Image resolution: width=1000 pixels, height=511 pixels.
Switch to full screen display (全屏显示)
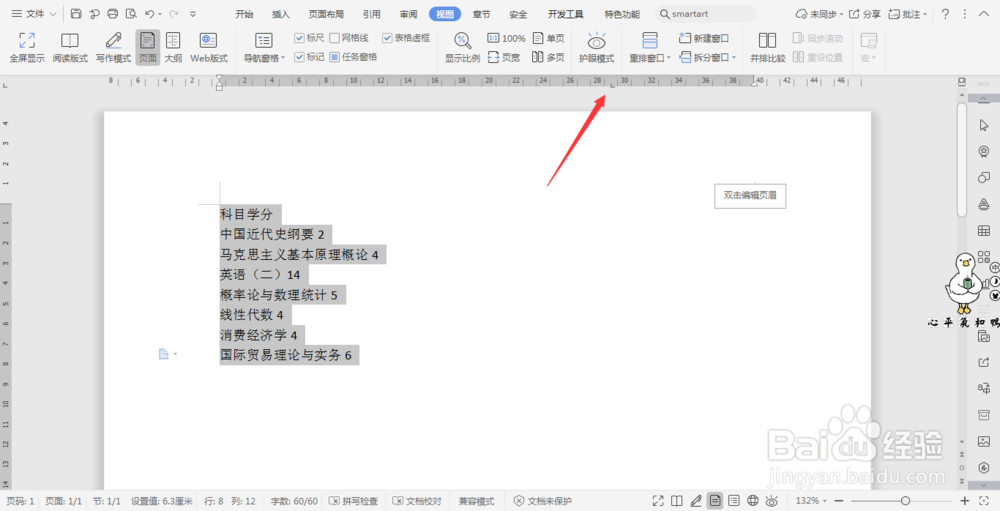click(27, 48)
